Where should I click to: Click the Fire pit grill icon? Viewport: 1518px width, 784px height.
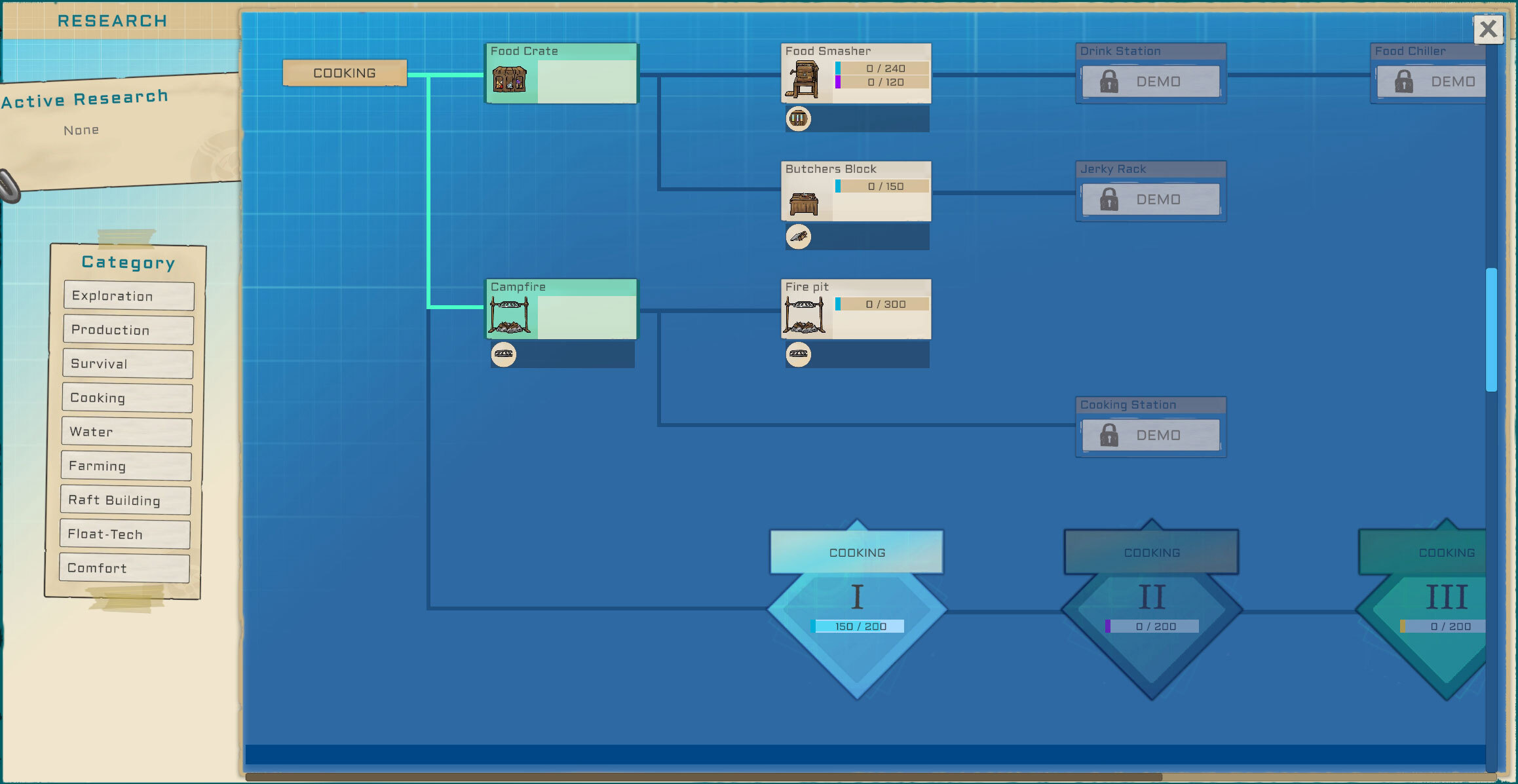(x=804, y=316)
